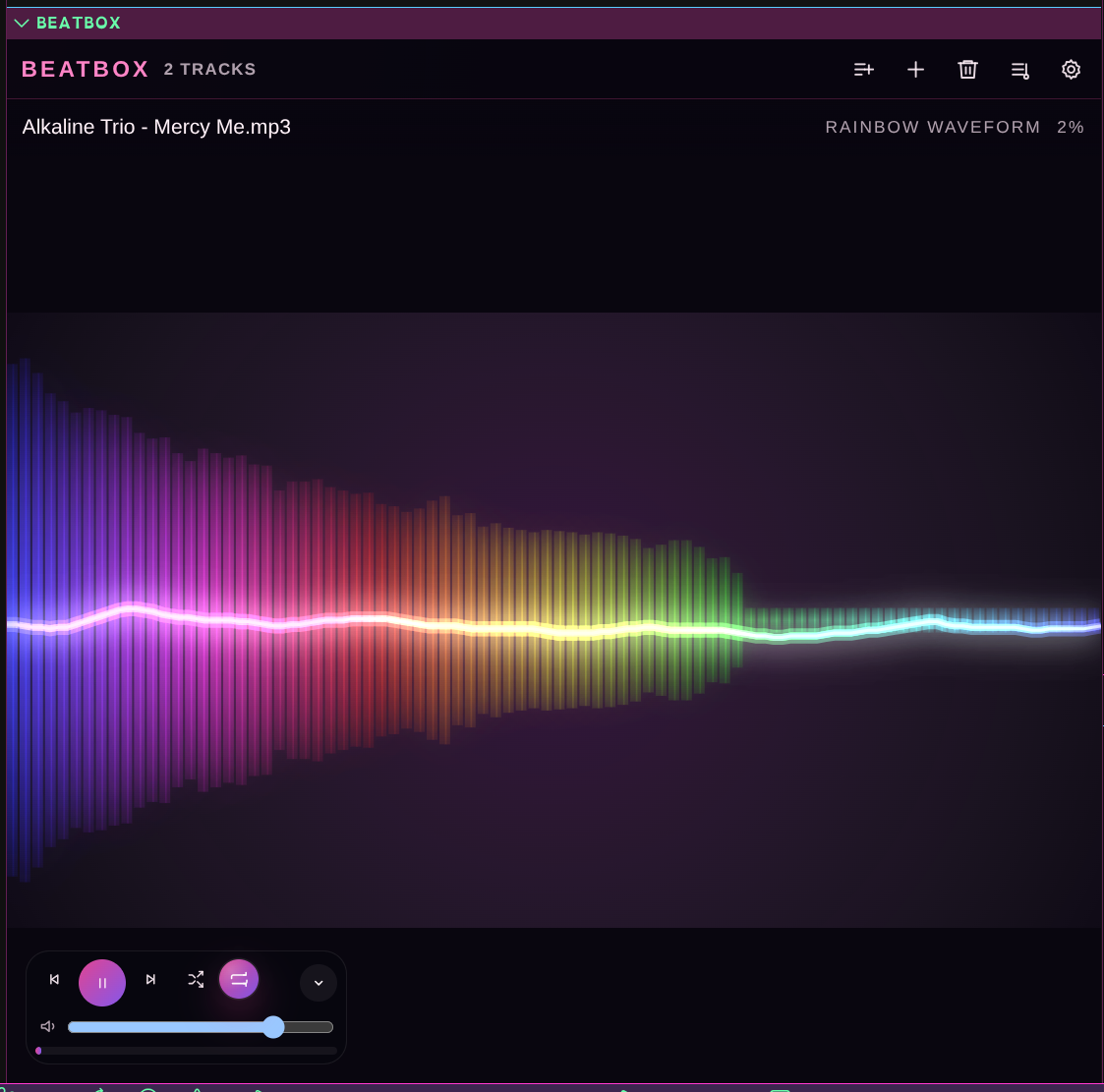Toggle shuffle playback mode
Image resolution: width=1104 pixels, height=1092 pixels.
pyautogui.click(x=196, y=979)
